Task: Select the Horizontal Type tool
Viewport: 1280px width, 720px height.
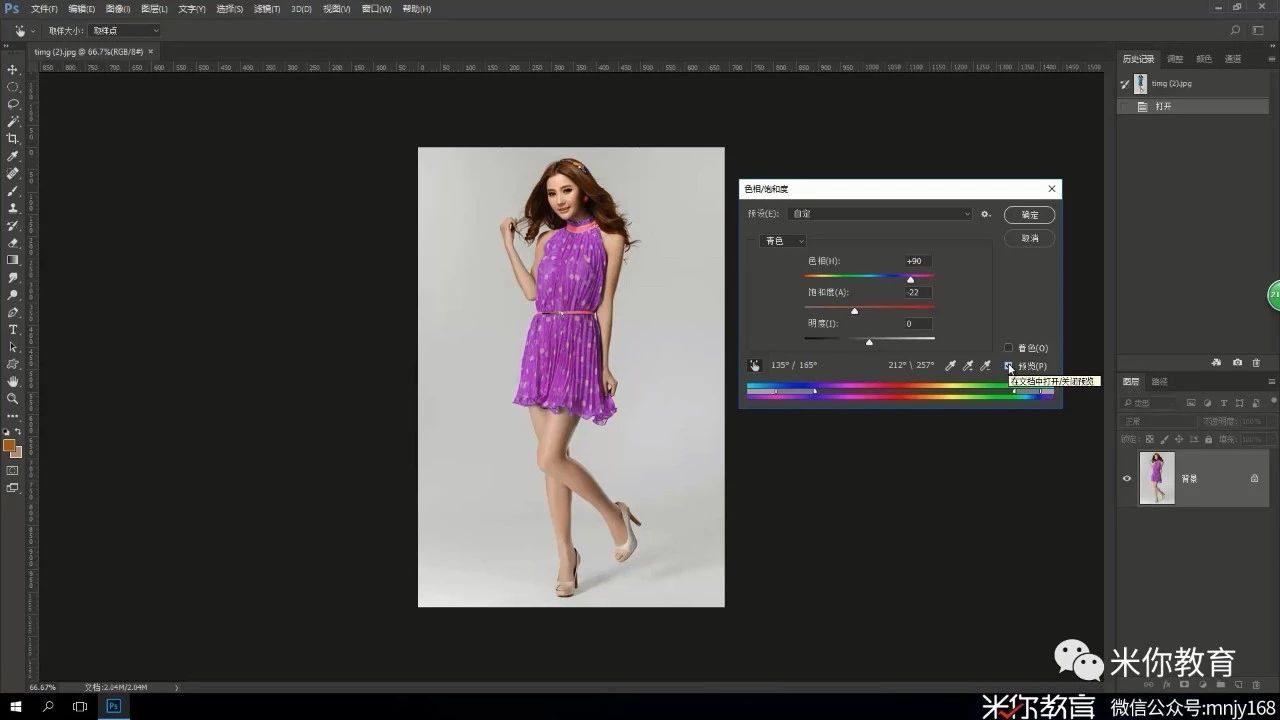Action: (13, 329)
